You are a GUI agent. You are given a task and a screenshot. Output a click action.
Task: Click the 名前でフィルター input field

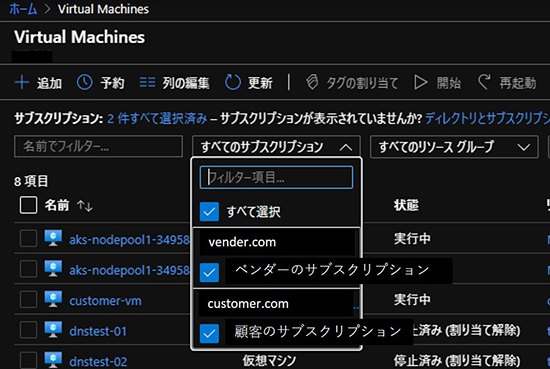click(x=99, y=146)
